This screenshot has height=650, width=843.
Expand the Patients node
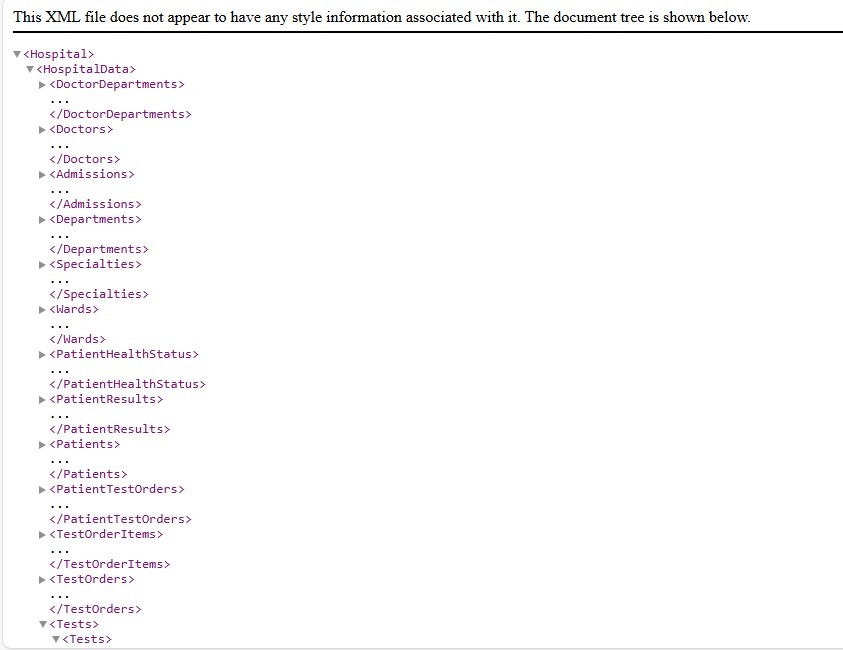[42, 445]
